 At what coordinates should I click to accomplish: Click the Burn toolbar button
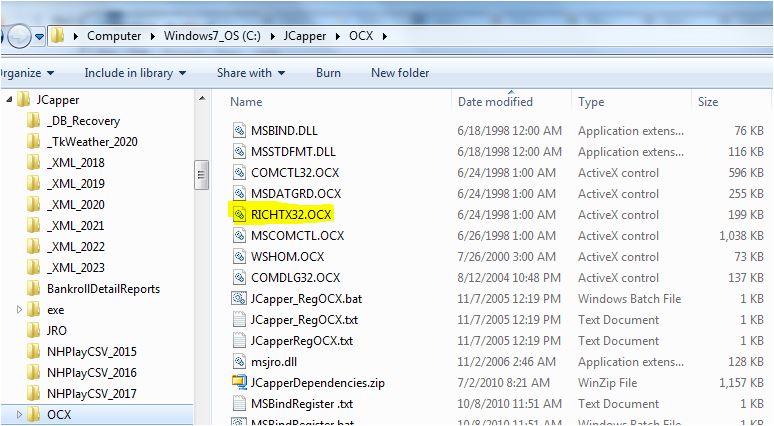328,73
